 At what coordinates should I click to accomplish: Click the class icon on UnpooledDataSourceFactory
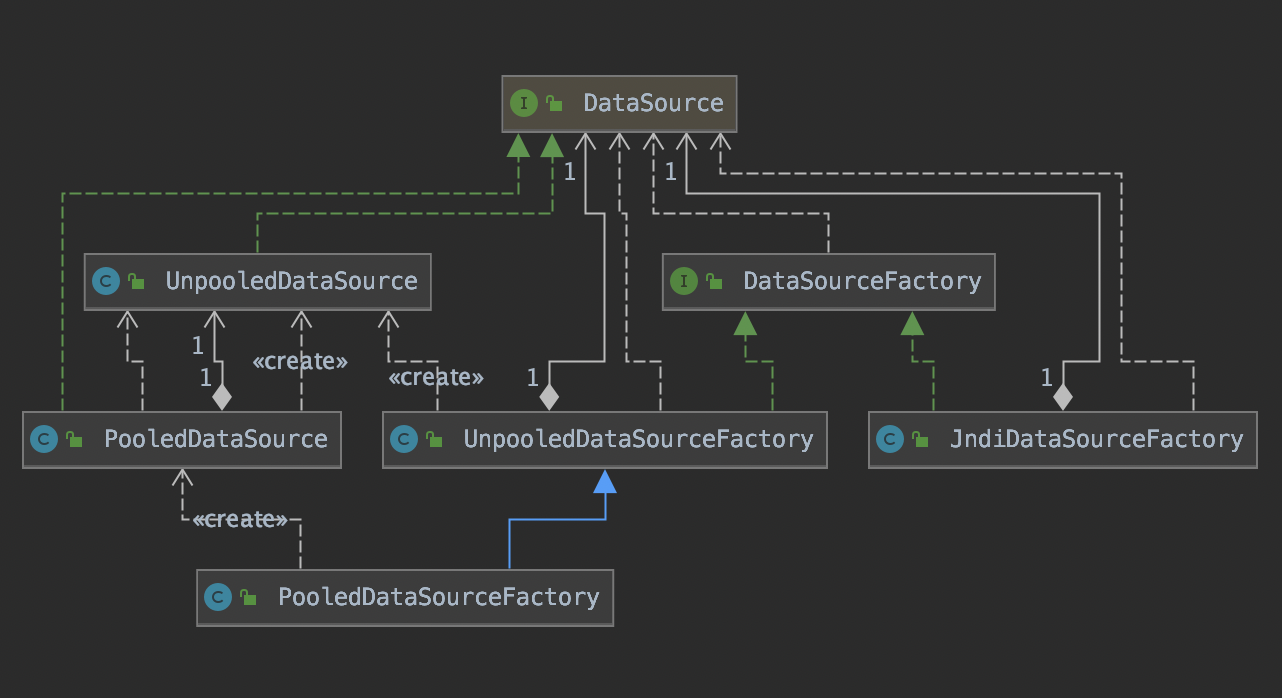(403, 439)
